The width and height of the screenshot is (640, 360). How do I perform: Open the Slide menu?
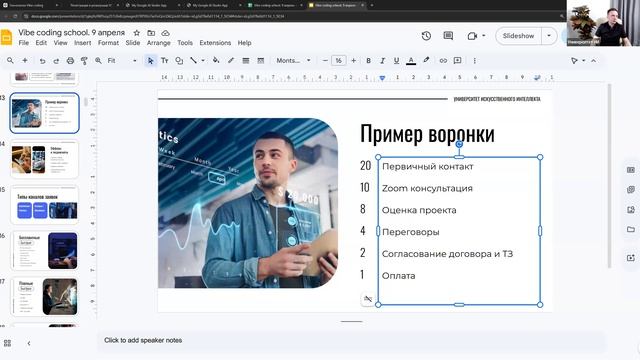tap(133, 43)
